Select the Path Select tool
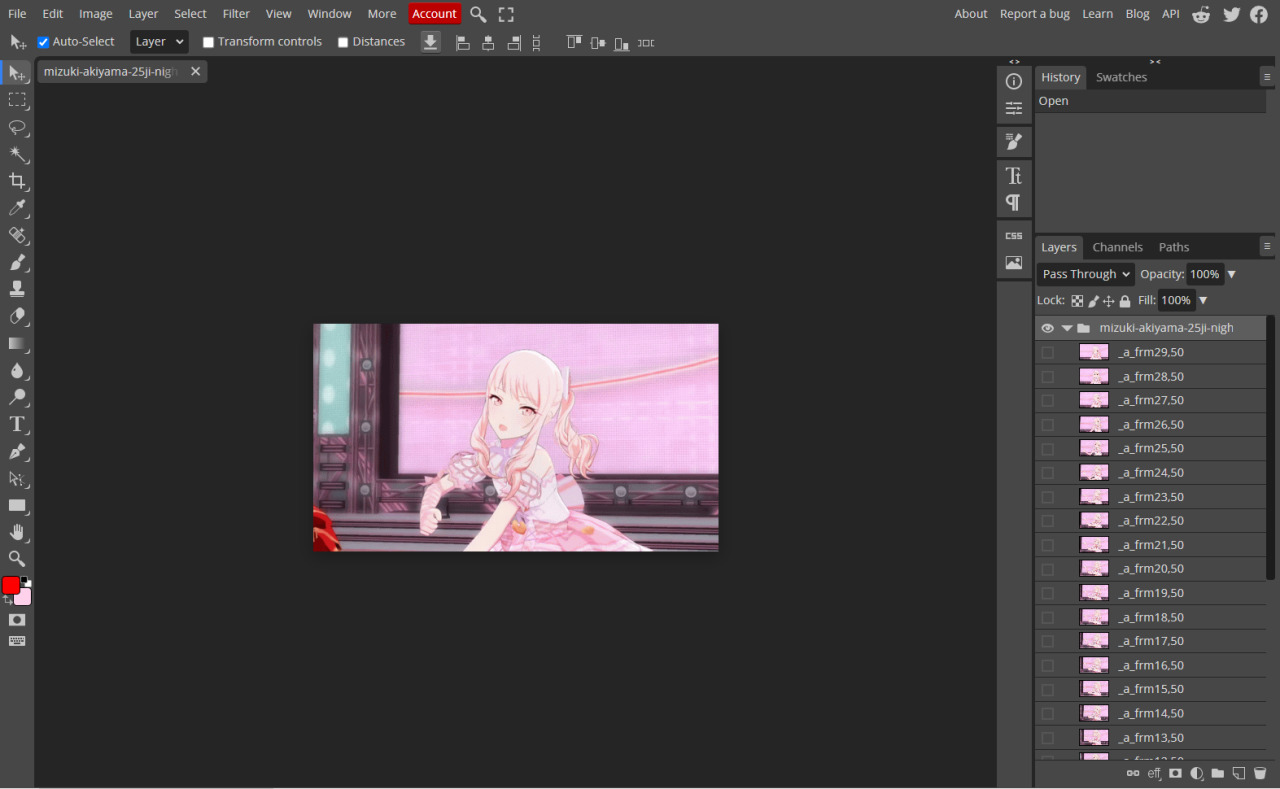 pos(17,478)
